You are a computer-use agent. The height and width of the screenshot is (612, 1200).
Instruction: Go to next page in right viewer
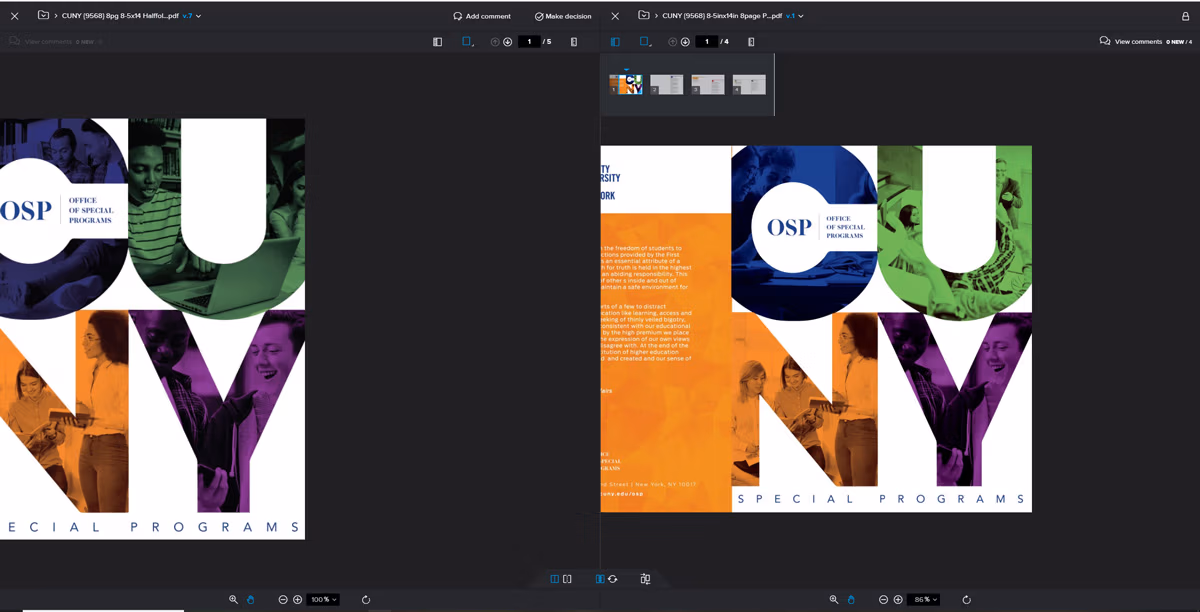(x=685, y=42)
